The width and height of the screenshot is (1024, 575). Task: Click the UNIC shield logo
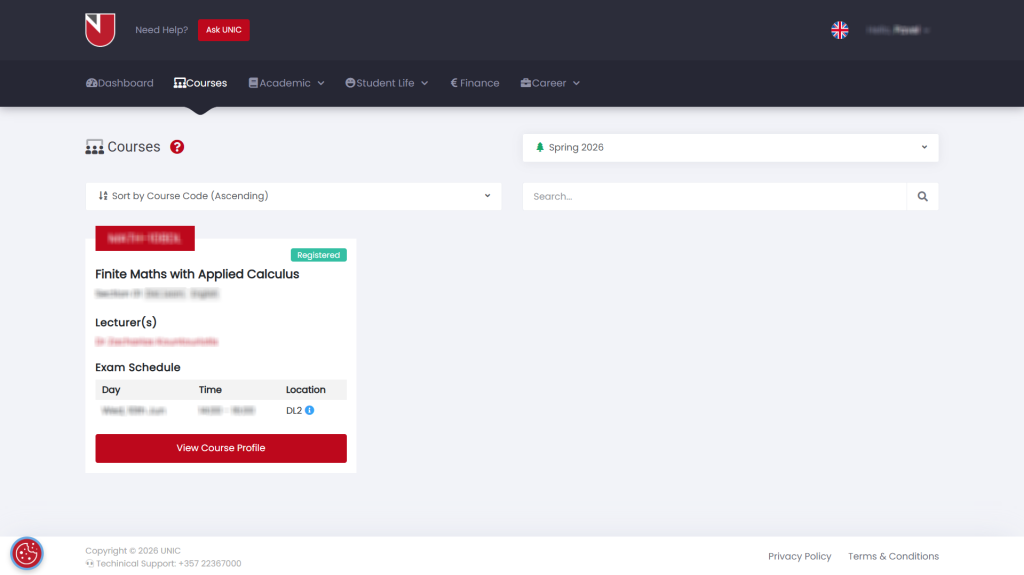(x=100, y=29)
